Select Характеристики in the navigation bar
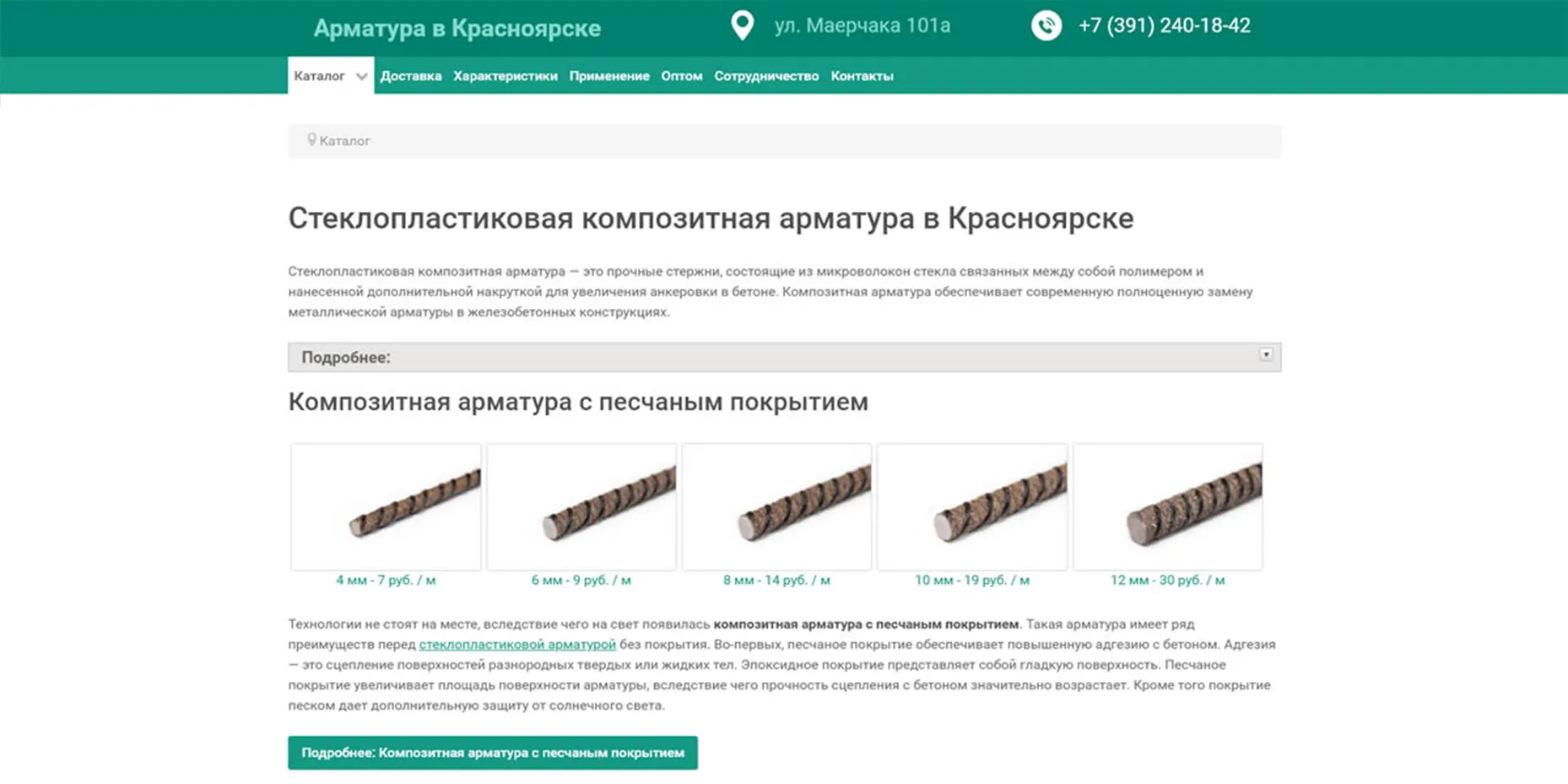Screen dimensions: 1568x784 click(505, 76)
